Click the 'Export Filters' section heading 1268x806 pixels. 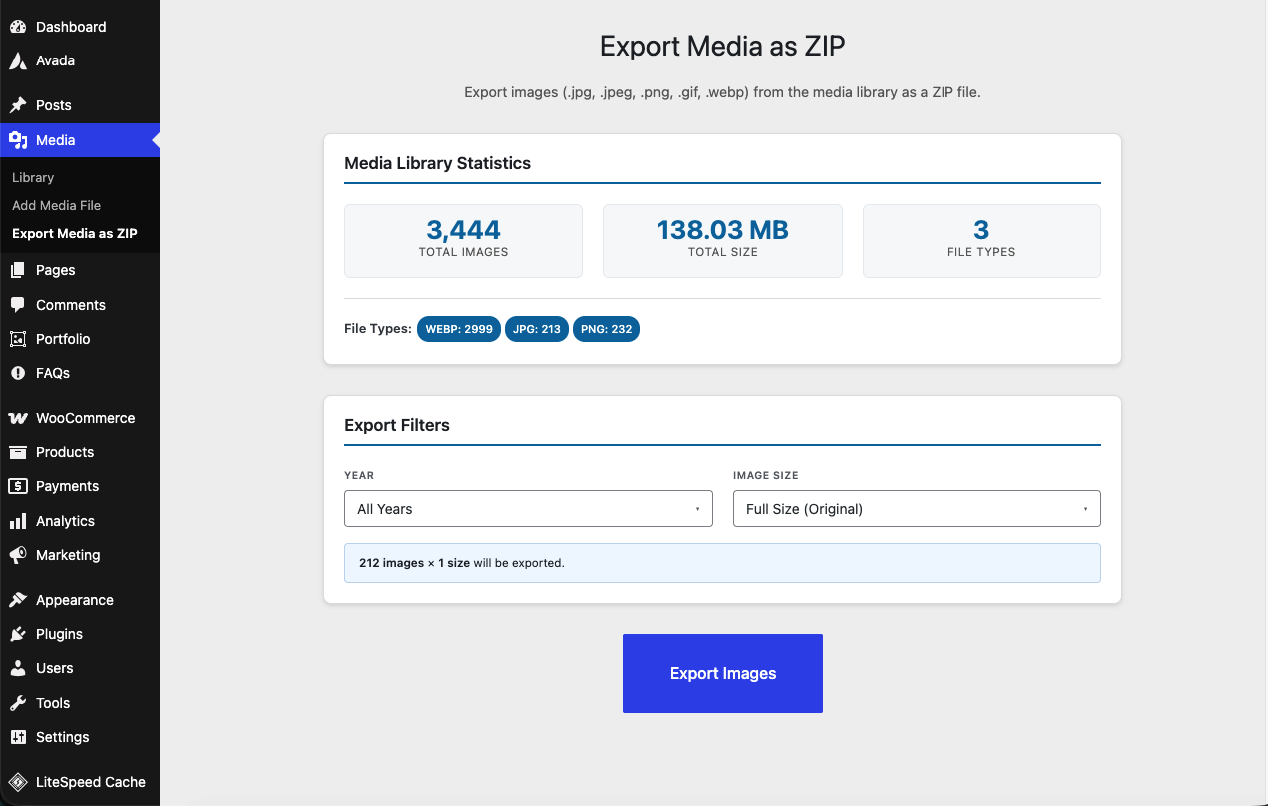(397, 425)
